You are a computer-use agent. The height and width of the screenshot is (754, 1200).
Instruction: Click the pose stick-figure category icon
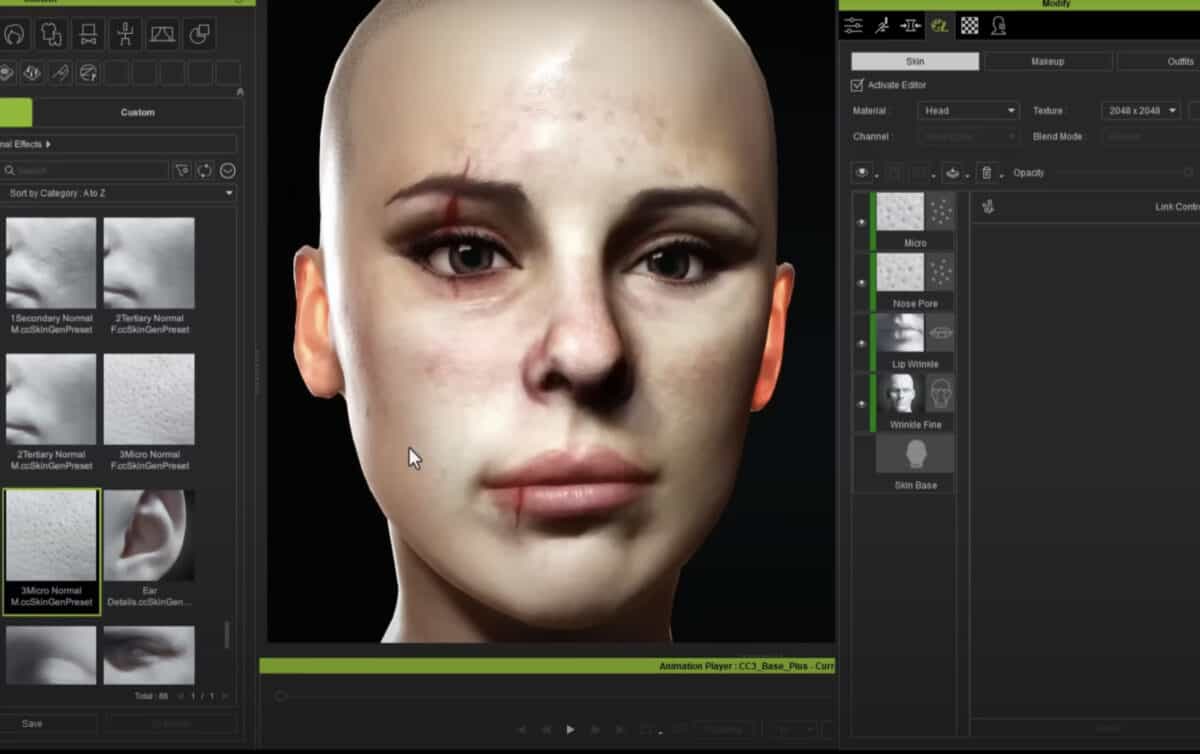(125, 35)
